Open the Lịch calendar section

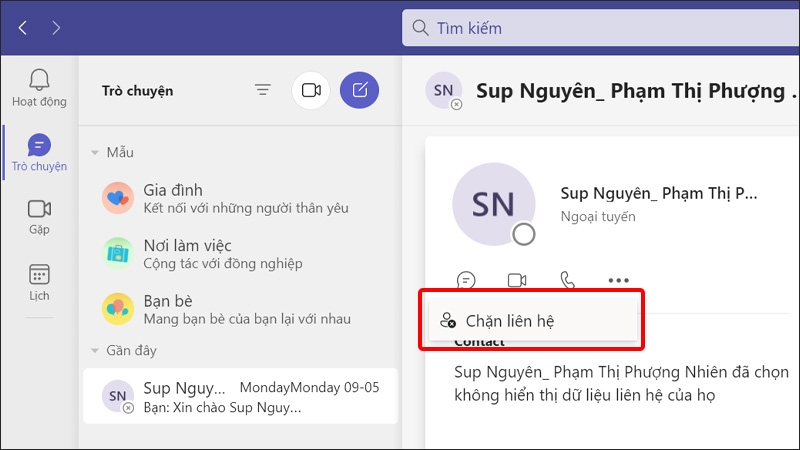click(x=39, y=282)
